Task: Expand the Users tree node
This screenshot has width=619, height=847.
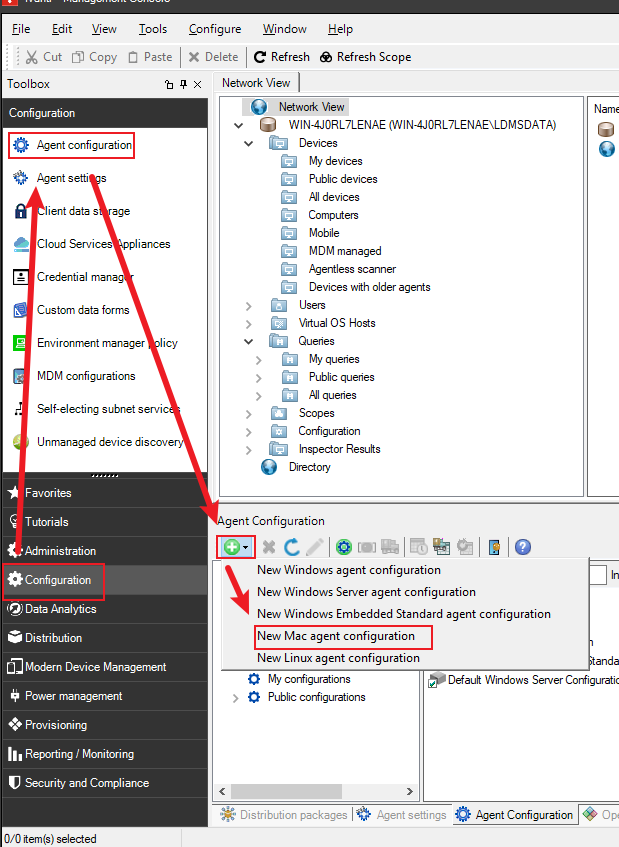Action: pyautogui.click(x=249, y=305)
